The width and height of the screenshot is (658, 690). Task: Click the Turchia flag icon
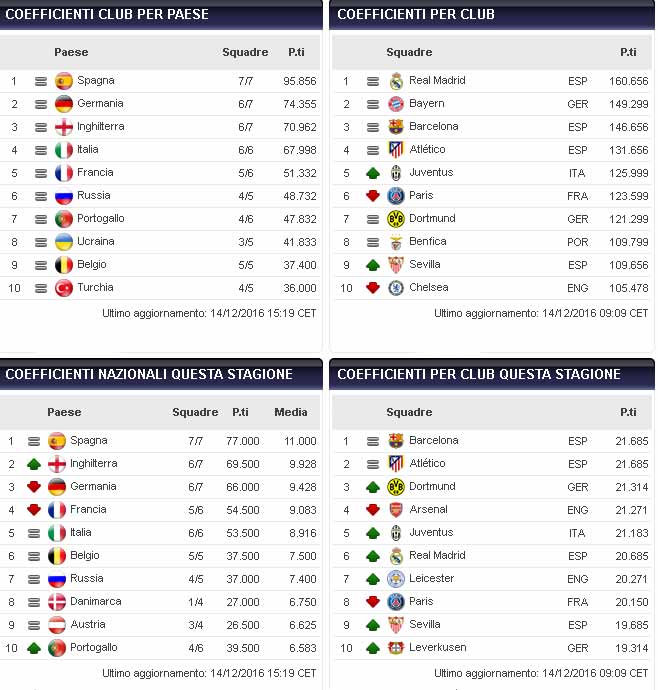64,288
